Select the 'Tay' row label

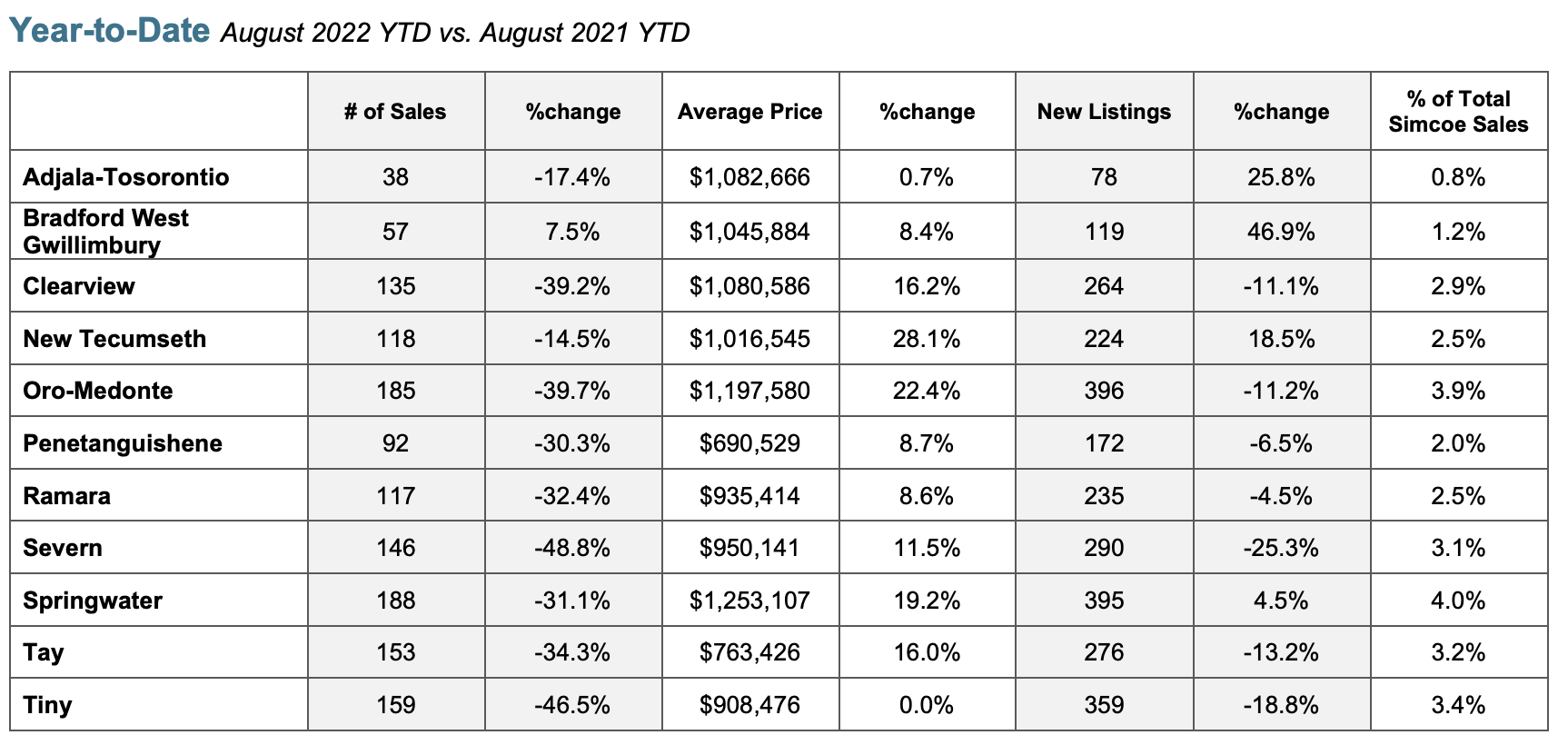(44, 652)
